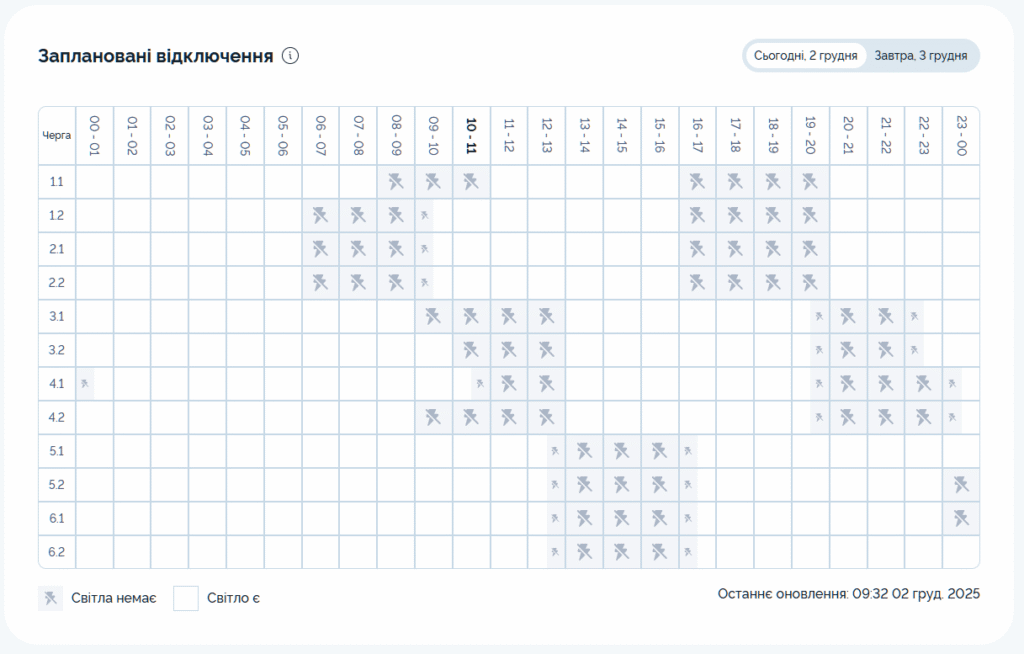Image resolution: width=1024 pixels, height=654 pixels.
Task: Click outage icon for queue 1.1 at 08-09
Action: (x=396, y=182)
